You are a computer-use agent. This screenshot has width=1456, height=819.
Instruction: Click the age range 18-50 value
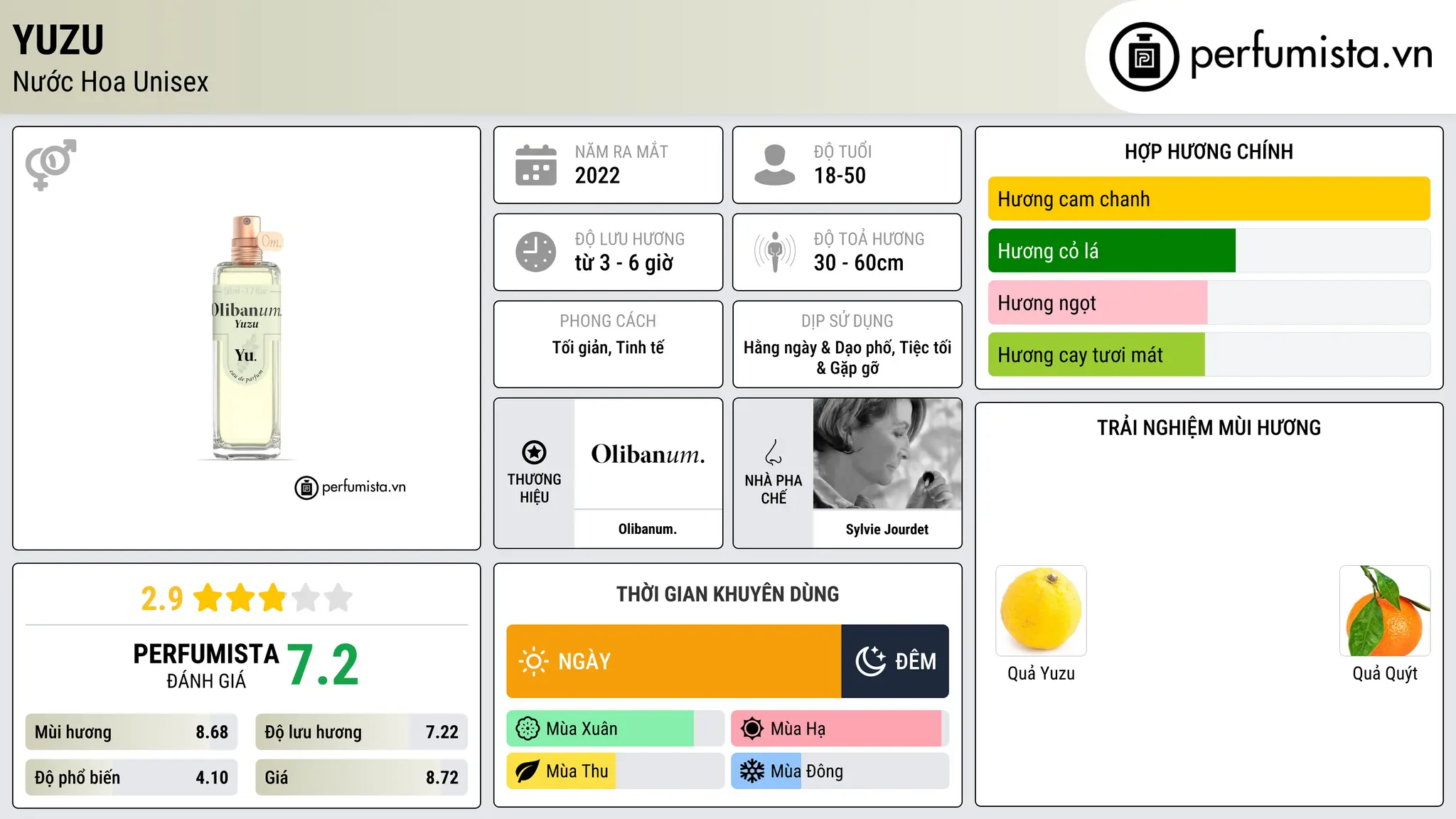[840, 176]
